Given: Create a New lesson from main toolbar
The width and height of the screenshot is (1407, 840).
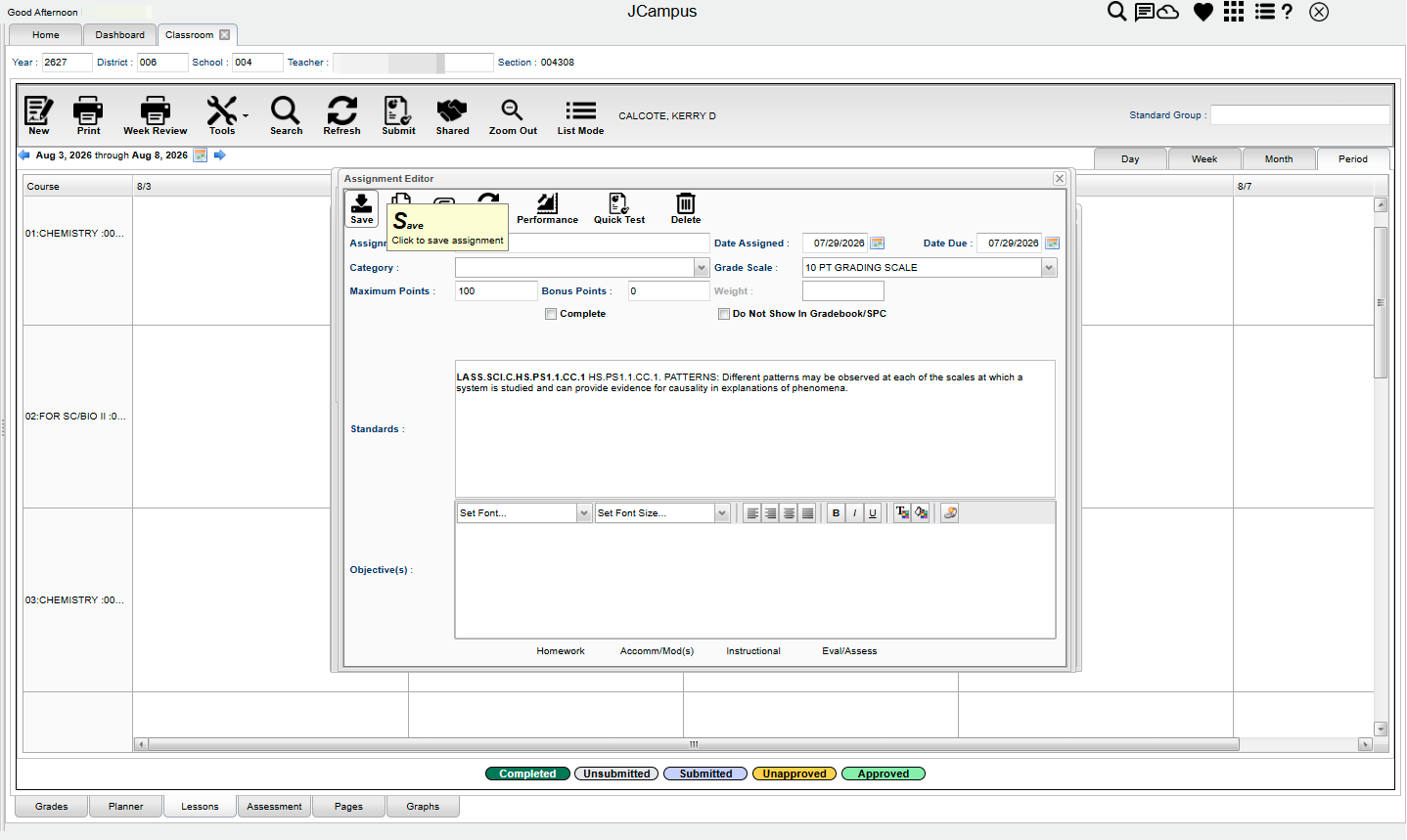Looking at the screenshot, I should coord(38,115).
